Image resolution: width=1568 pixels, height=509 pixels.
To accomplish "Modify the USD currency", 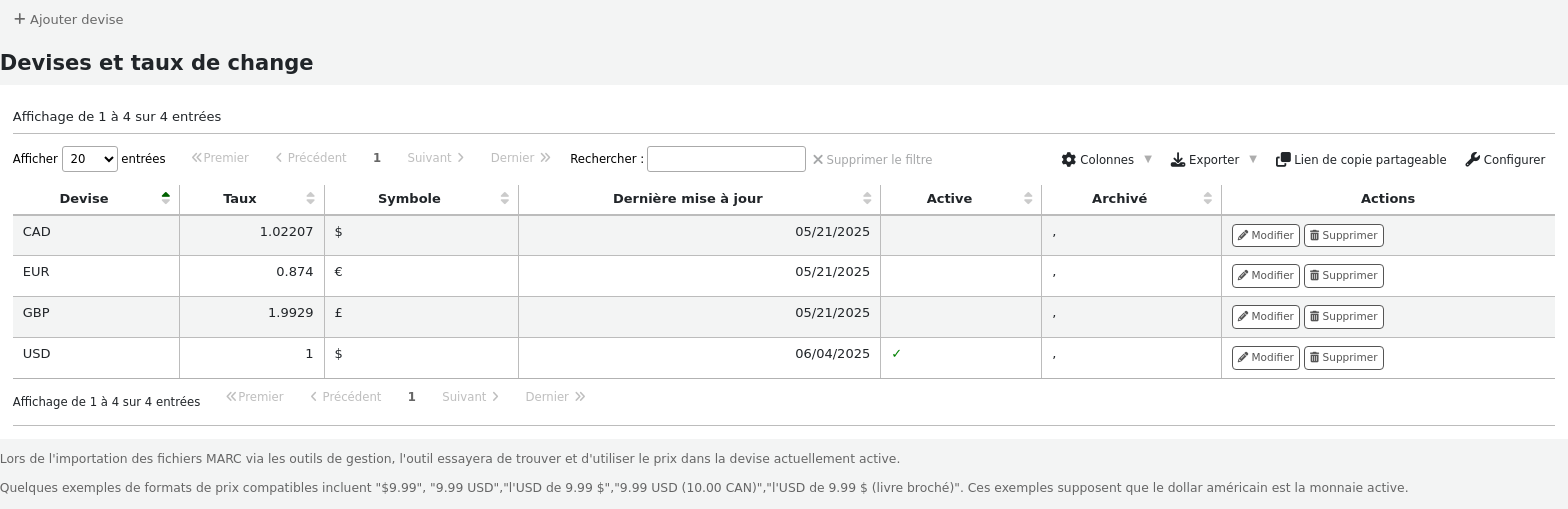I will click(x=1266, y=357).
